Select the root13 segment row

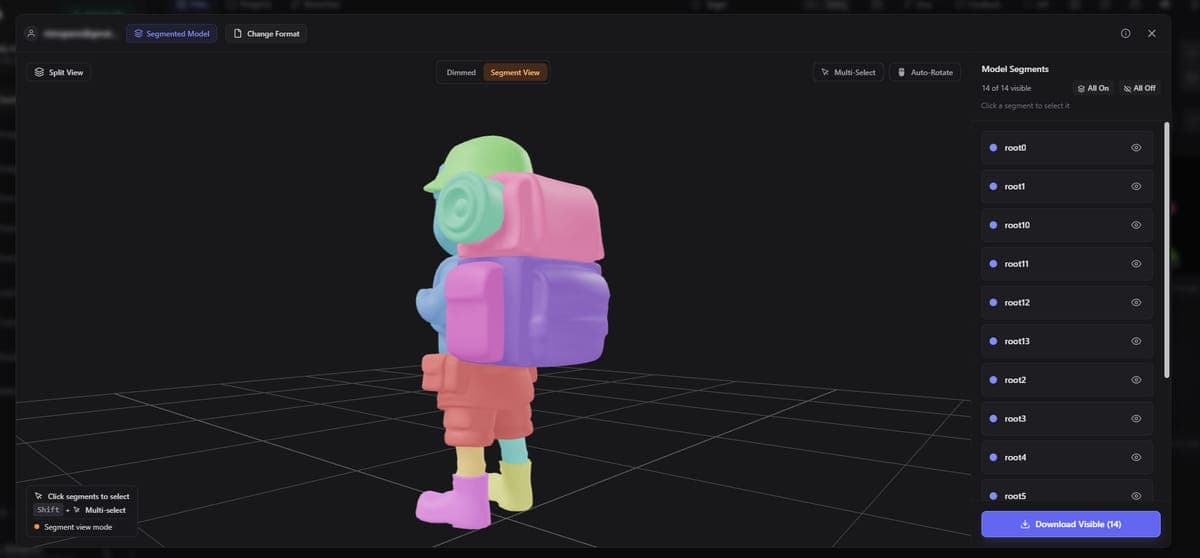click(1067, 341)
